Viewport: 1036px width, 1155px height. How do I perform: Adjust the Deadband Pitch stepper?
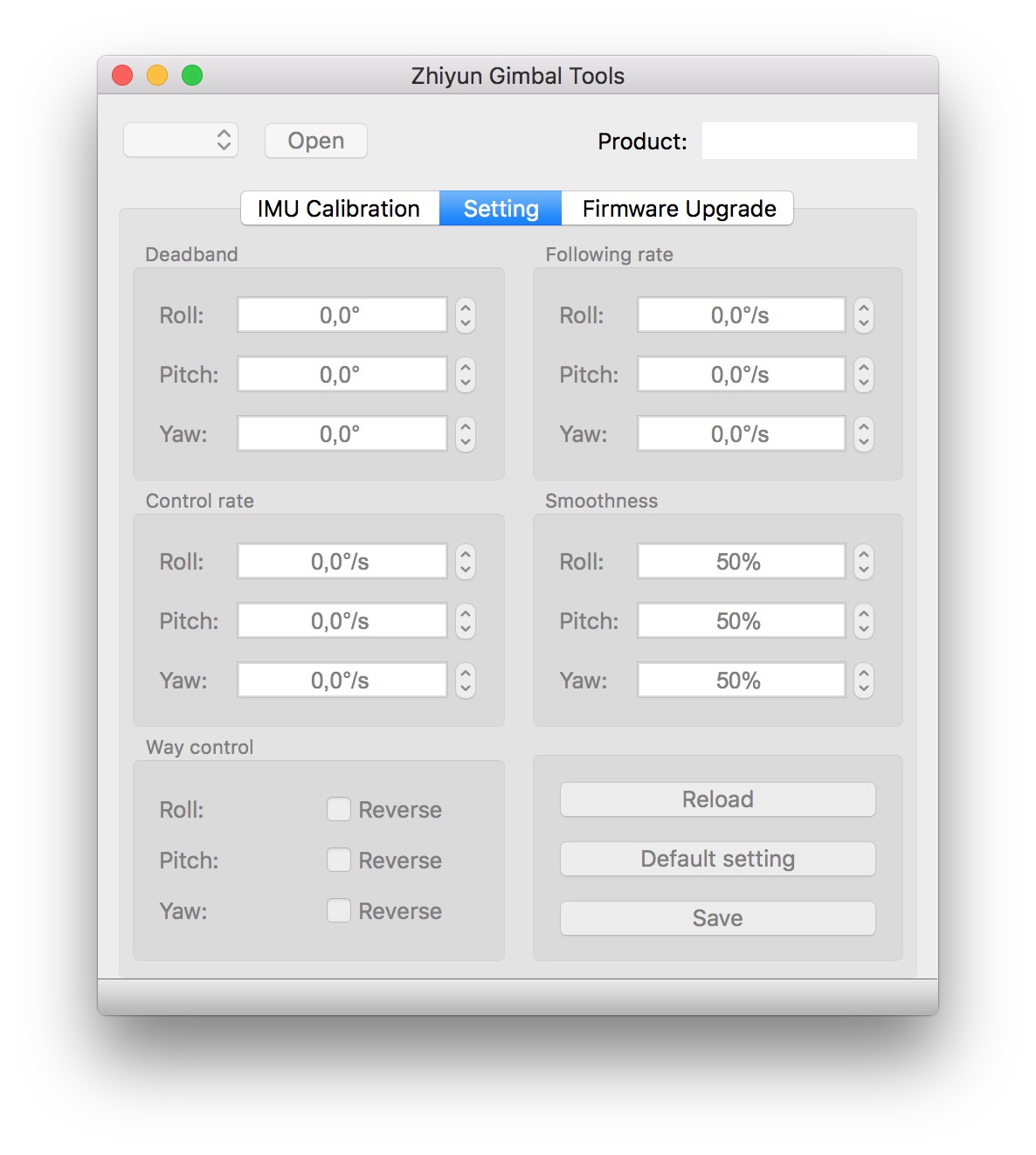tap(466, 375)
